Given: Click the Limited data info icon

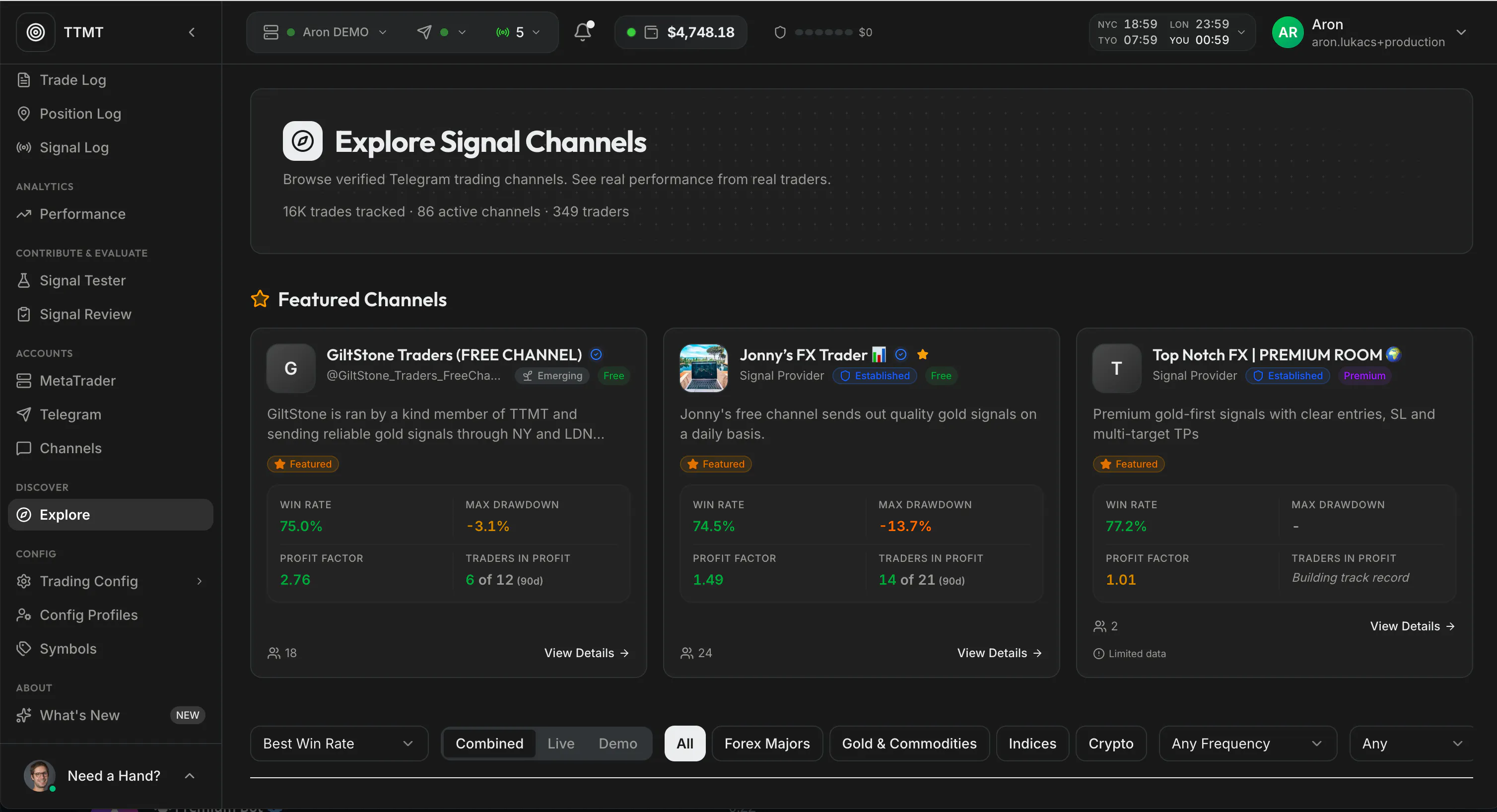Looking at the screenshot, I should [1098, 653].
